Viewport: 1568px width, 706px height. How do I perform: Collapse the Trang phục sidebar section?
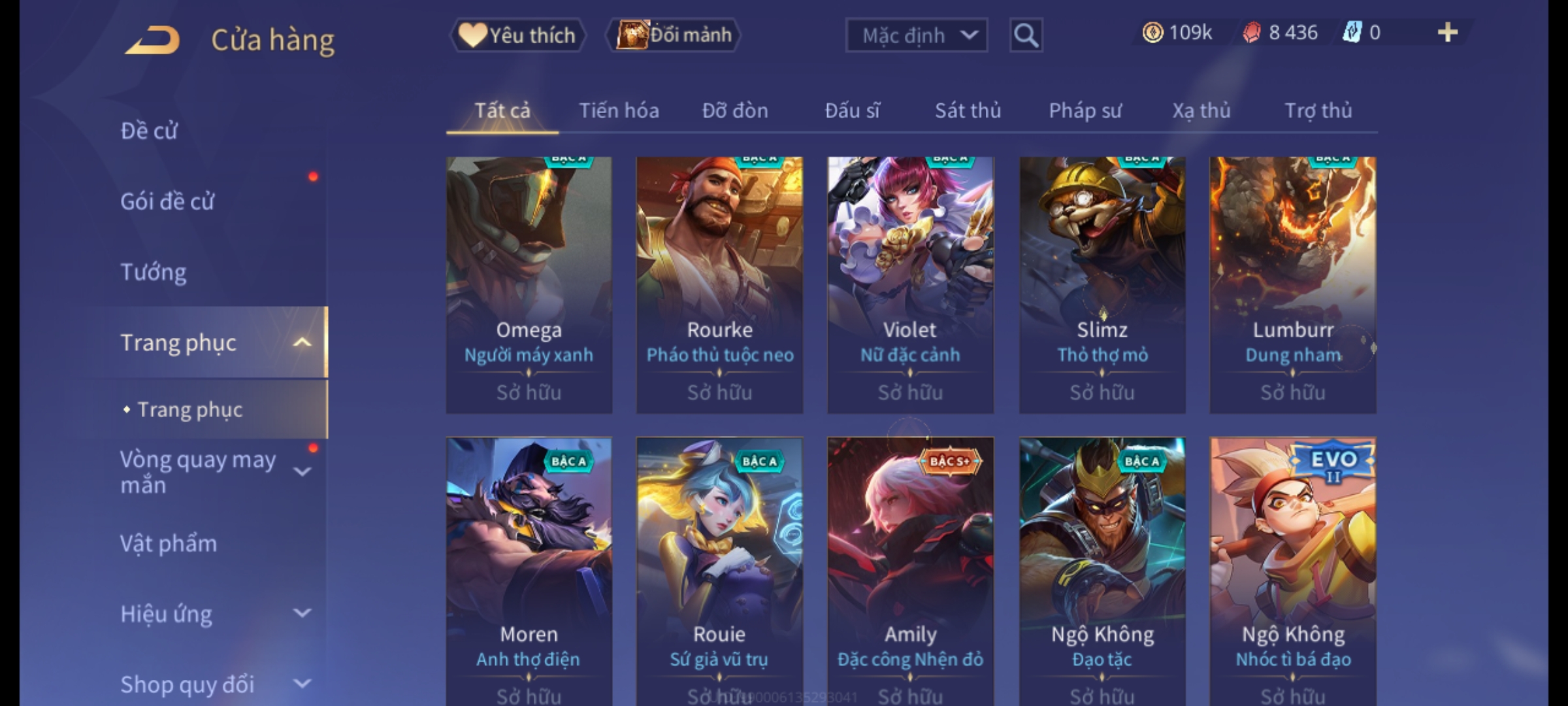(x=302, y=343)
